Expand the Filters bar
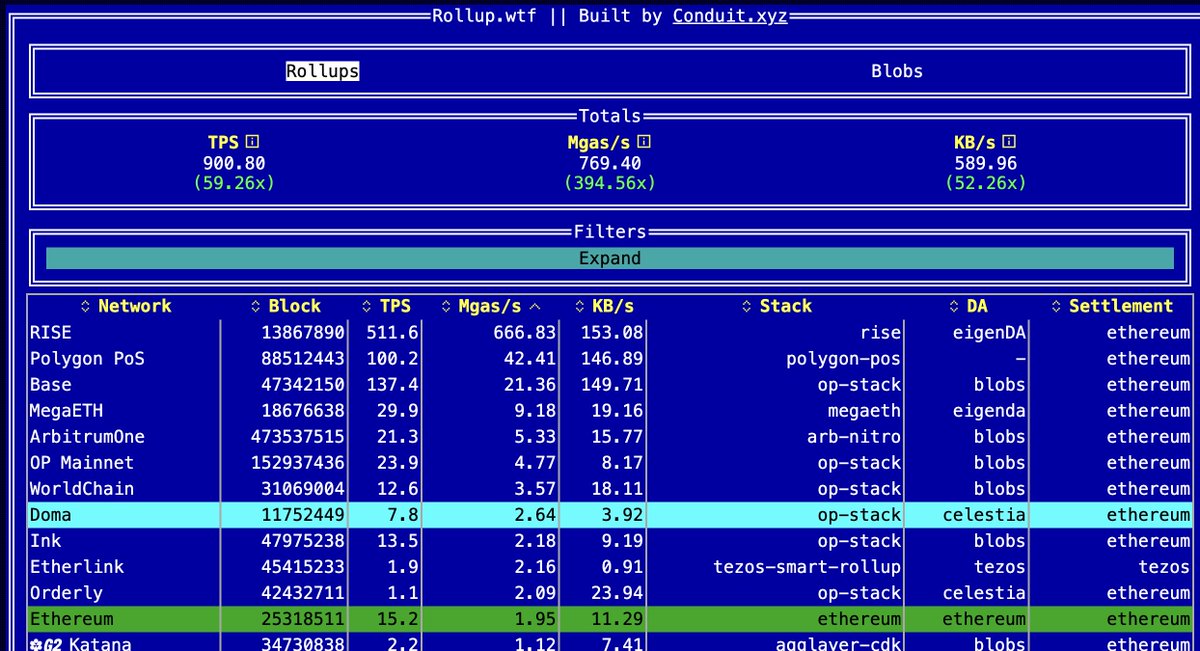The width and height of the screenshot is (1200, 651). 610,258
